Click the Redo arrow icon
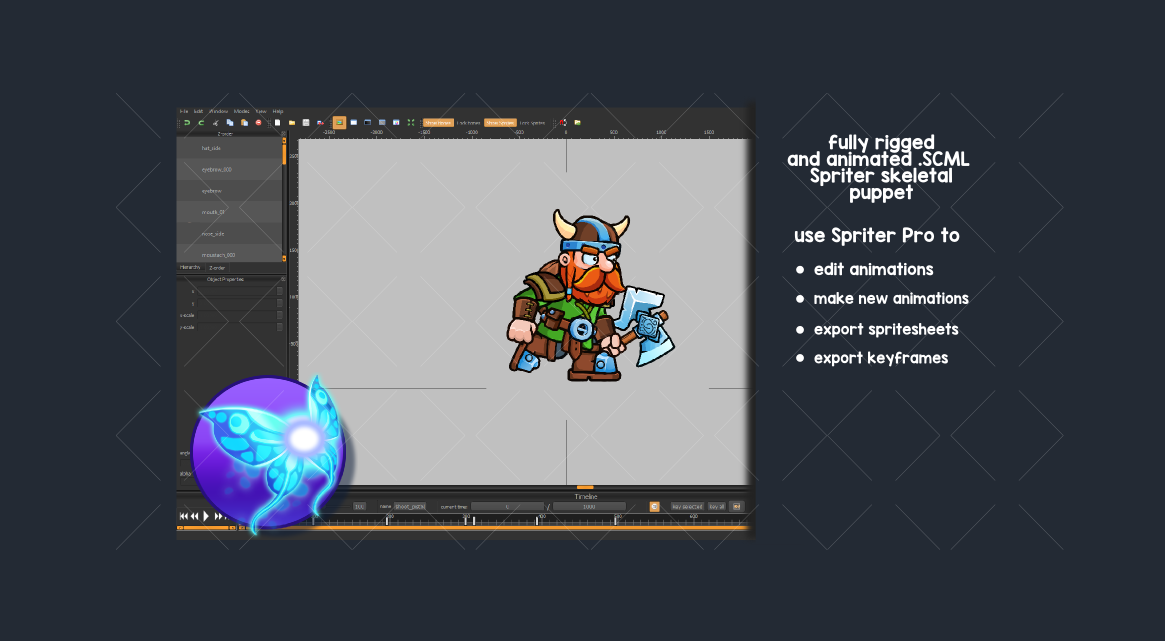Screen dimensions: 1165x641 click(201, 123)
